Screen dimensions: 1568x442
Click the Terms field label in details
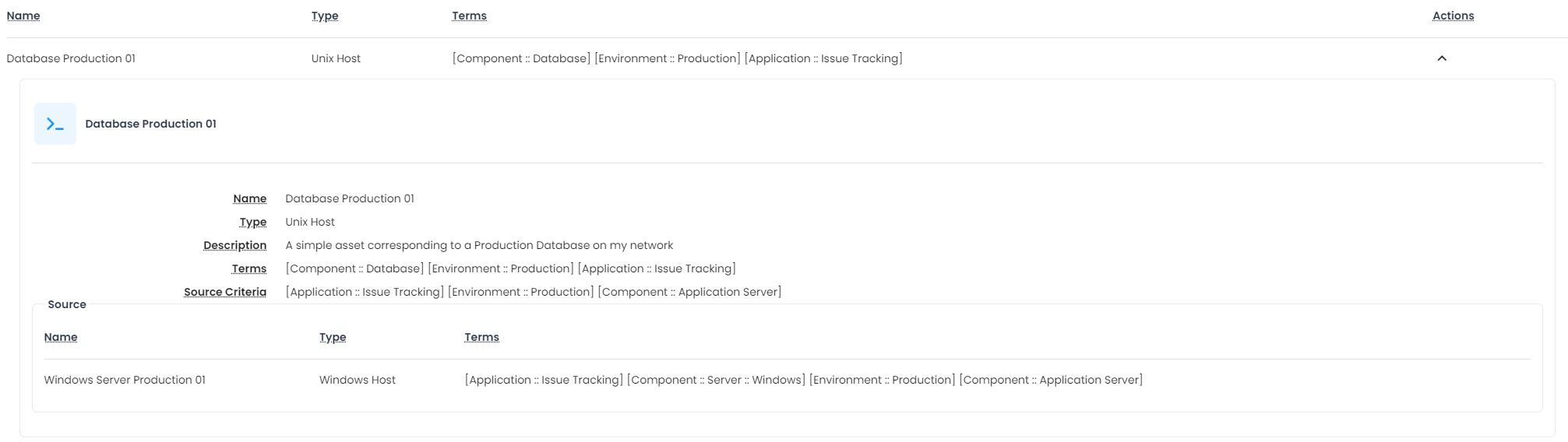coord(248,268)
